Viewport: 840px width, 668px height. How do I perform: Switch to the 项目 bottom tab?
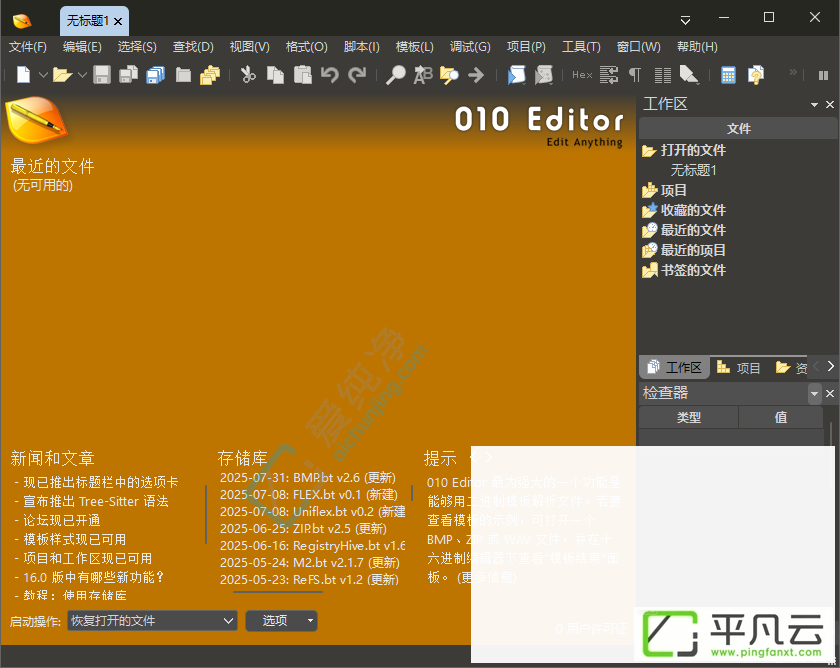pos(739,367)
